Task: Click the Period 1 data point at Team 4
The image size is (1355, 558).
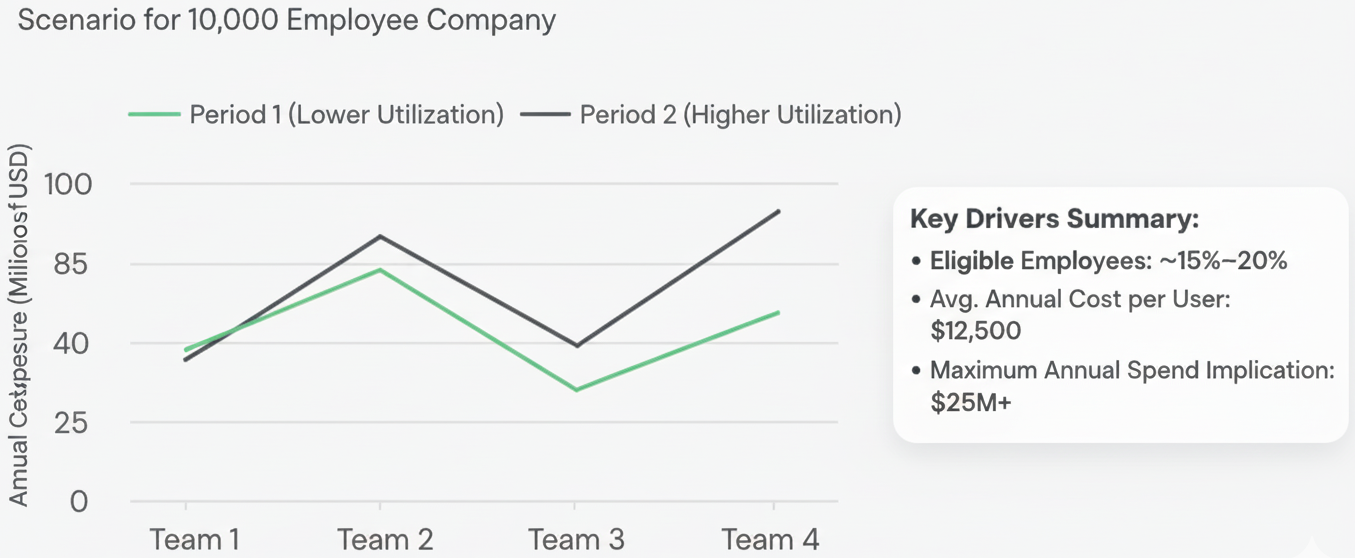Action: coord(779,312)
